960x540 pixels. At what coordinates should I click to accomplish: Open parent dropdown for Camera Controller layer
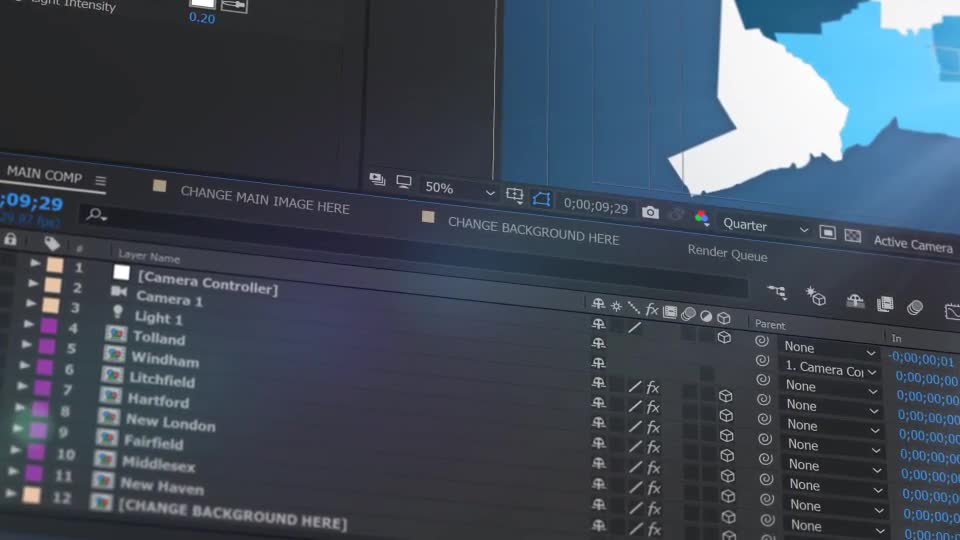click(830, 349)
